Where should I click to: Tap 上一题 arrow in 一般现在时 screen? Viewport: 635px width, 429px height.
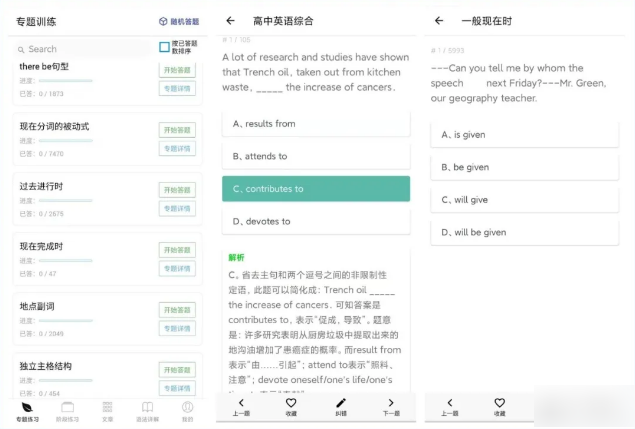(450, 403)
